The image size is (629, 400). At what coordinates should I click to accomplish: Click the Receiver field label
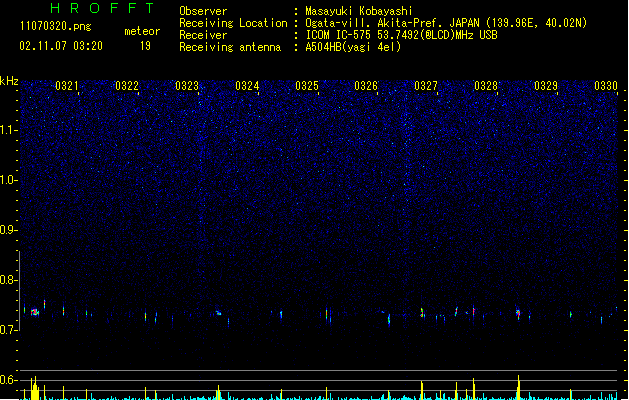[203, 35]
